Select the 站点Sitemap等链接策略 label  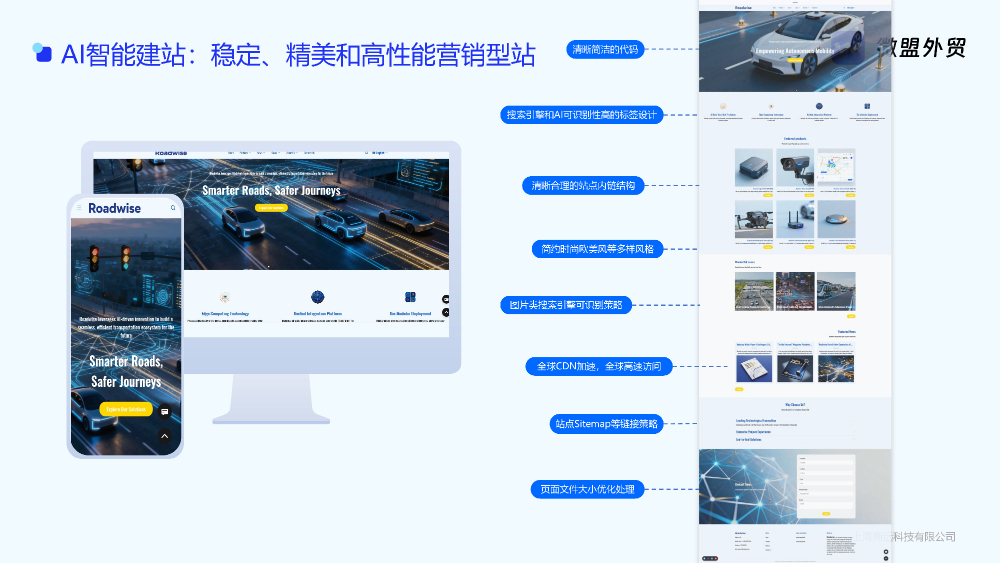point(607,423)
